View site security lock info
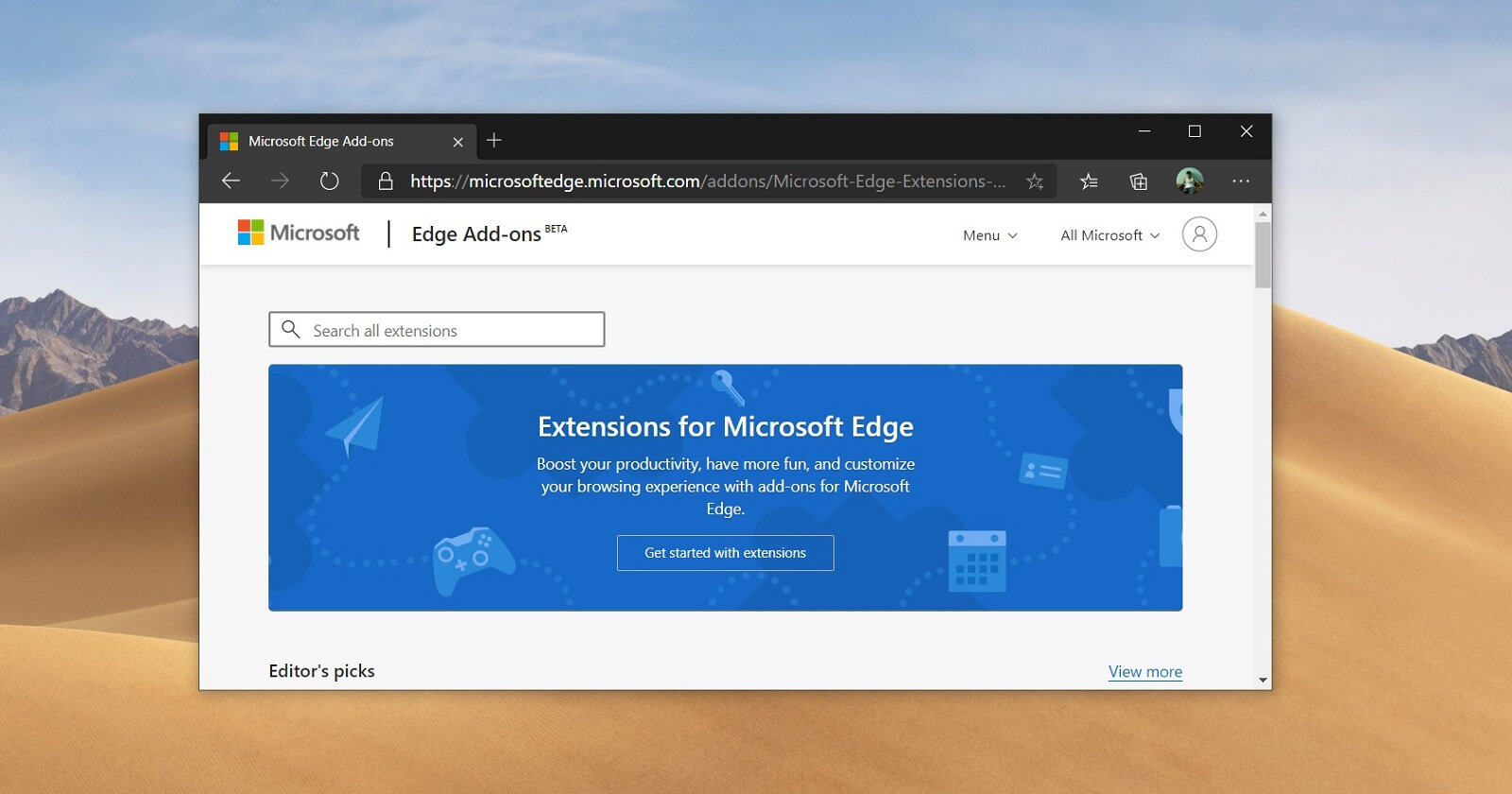This screenshot has width=1512, height=794. click(x=386, y=181)
